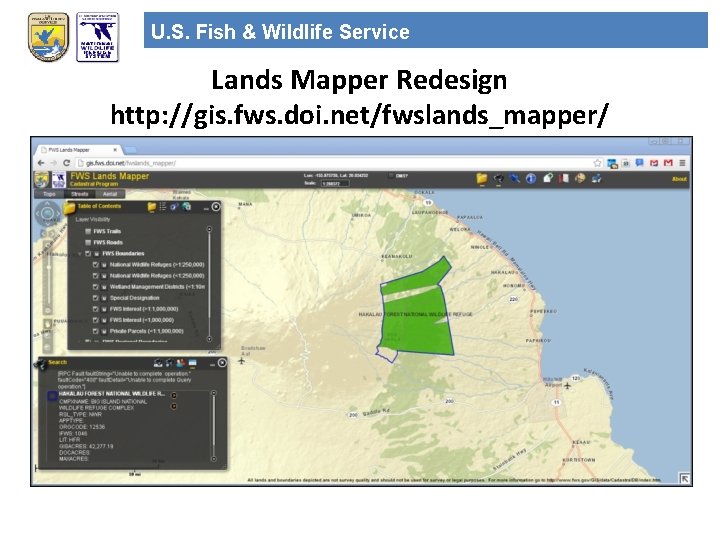Open the Chrome hamburger menu
The height and width of the screenshot is (540, 720).
pos(682,163)
